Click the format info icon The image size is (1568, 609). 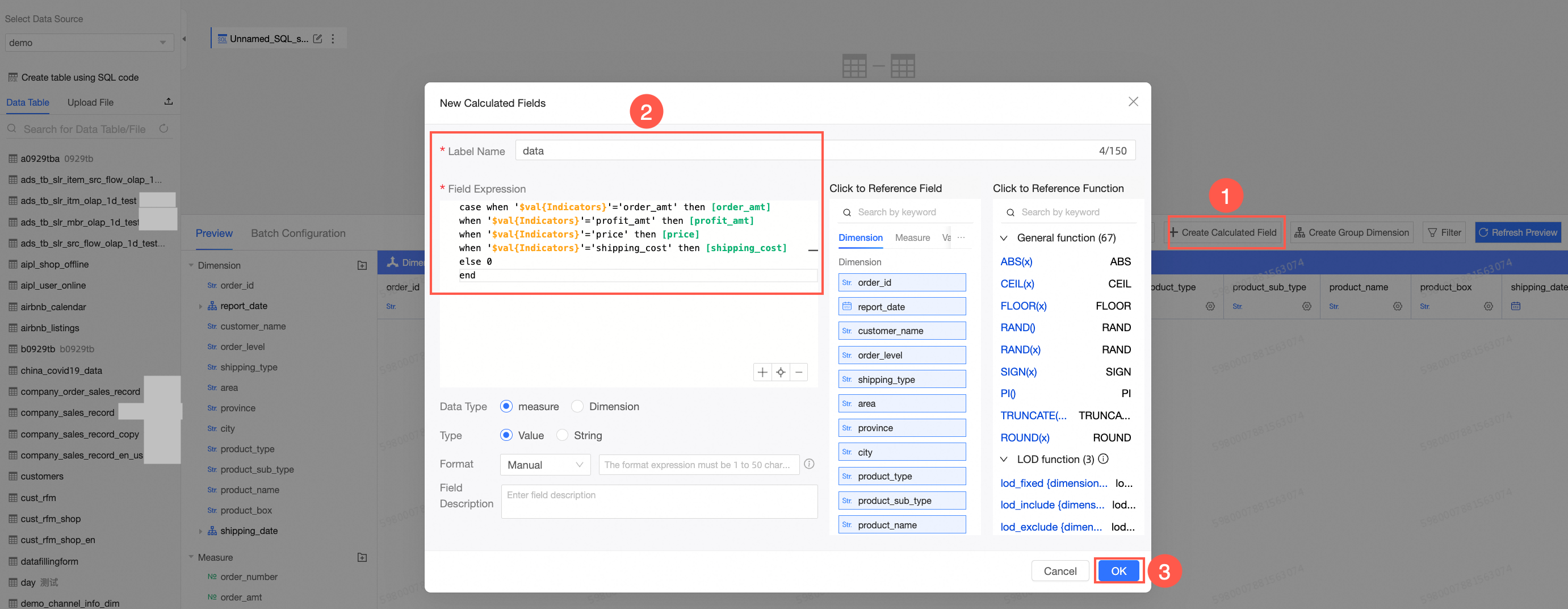809,464
